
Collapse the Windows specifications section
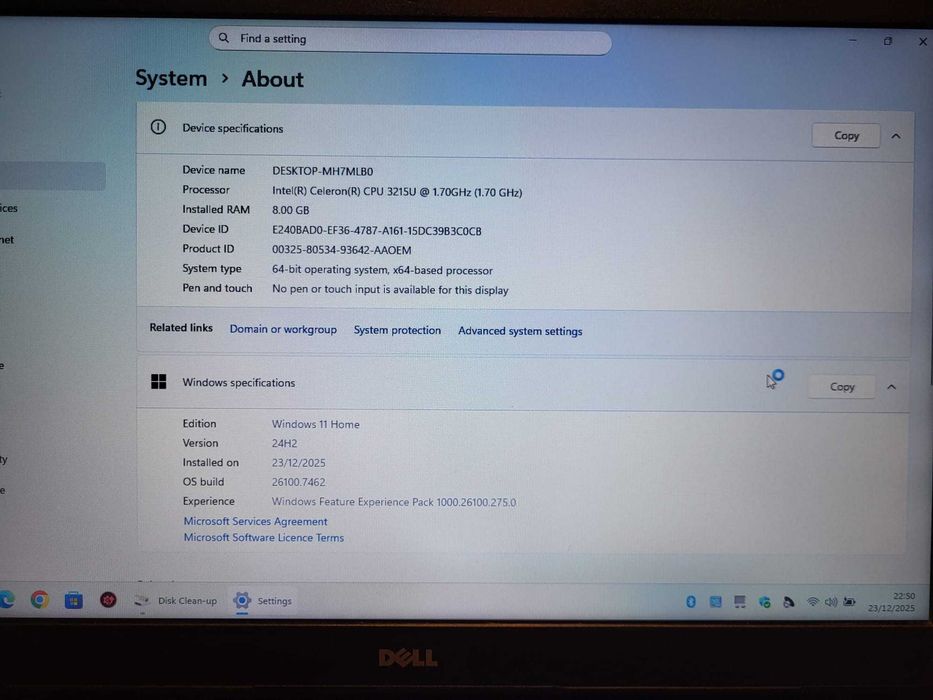point(891,387)
